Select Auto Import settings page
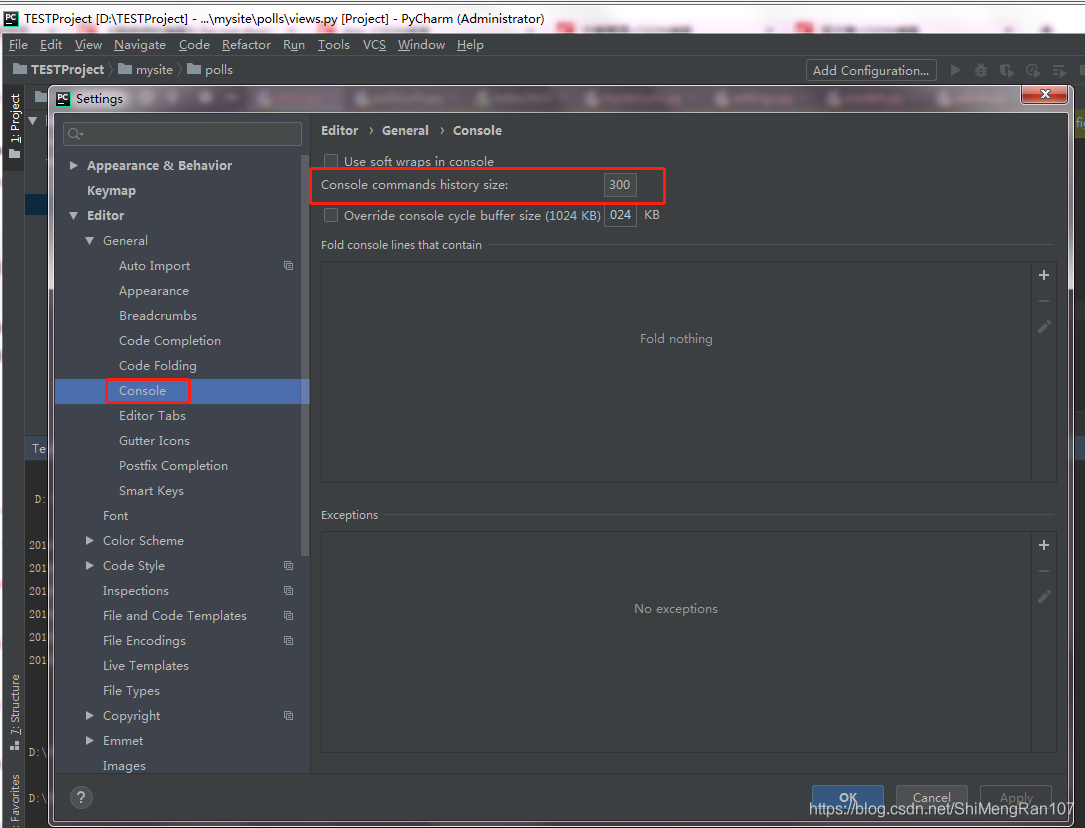1085x828 pixels. [154, 266]
